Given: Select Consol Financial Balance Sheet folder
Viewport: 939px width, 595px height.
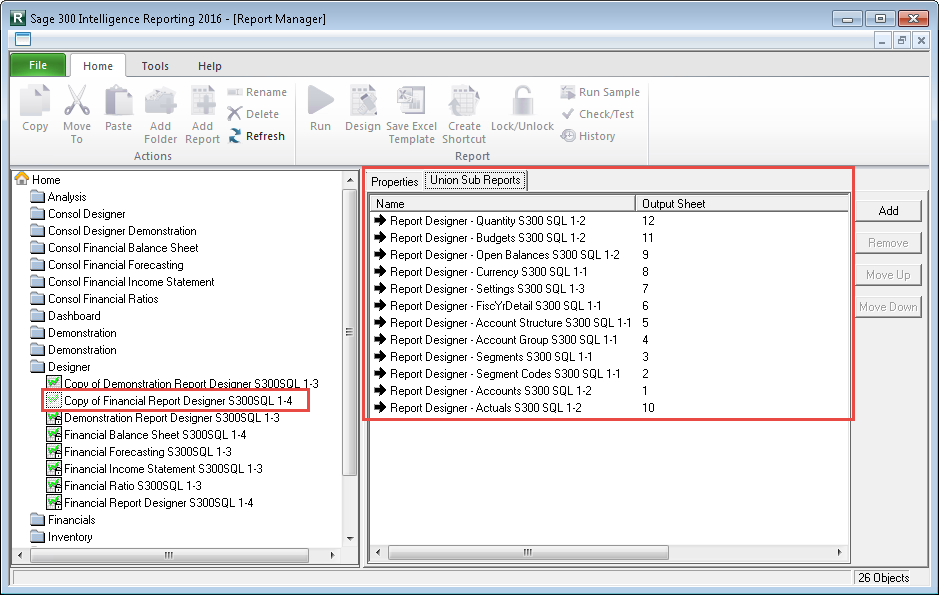Looking at the screenshot, I should (114, 248).
